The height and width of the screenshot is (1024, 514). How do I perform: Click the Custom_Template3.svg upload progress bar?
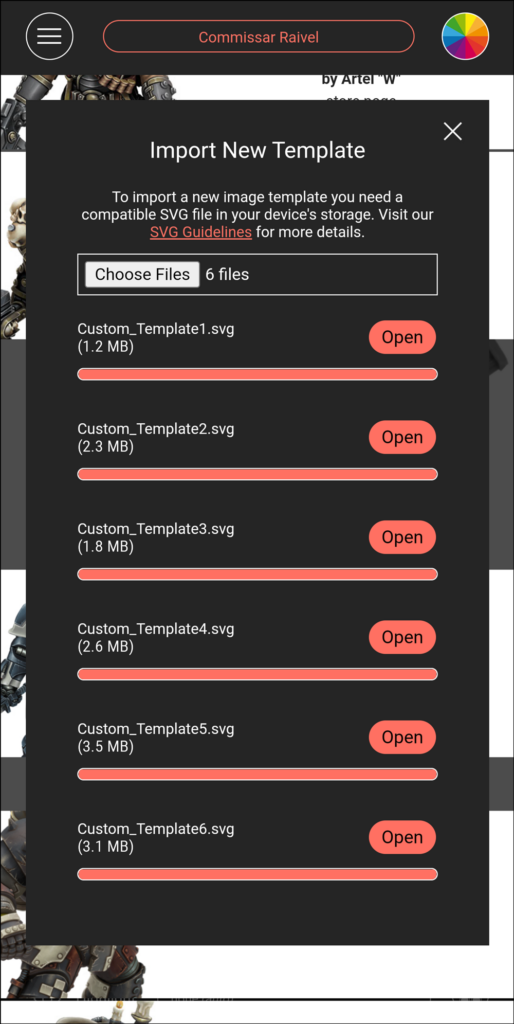[257, 574]
